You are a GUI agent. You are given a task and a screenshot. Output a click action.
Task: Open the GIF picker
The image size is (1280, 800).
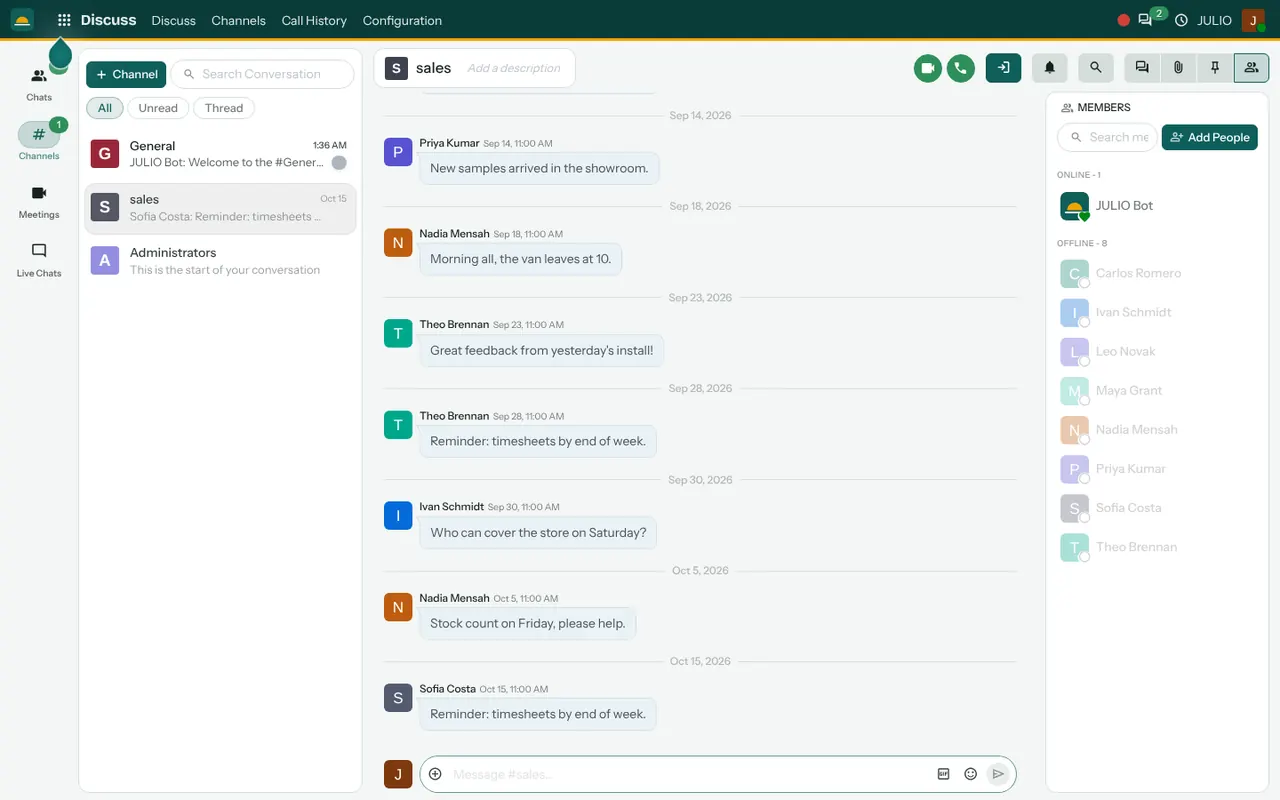tap(943, 774)
